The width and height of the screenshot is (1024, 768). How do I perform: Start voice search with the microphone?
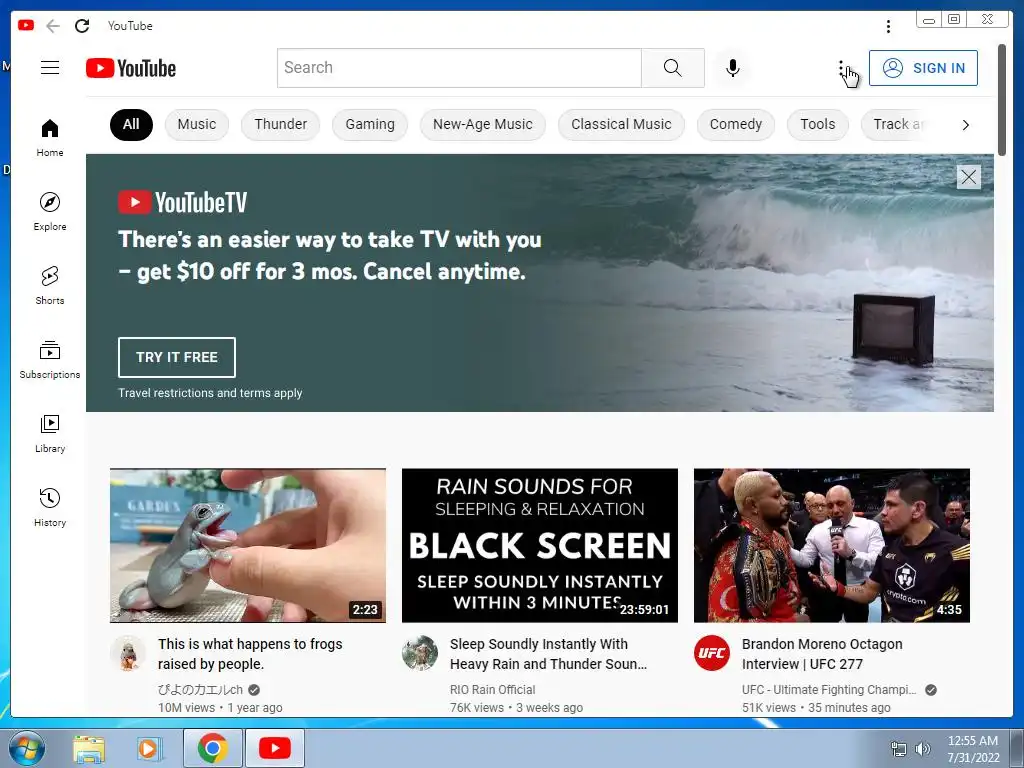click(733, 68)
